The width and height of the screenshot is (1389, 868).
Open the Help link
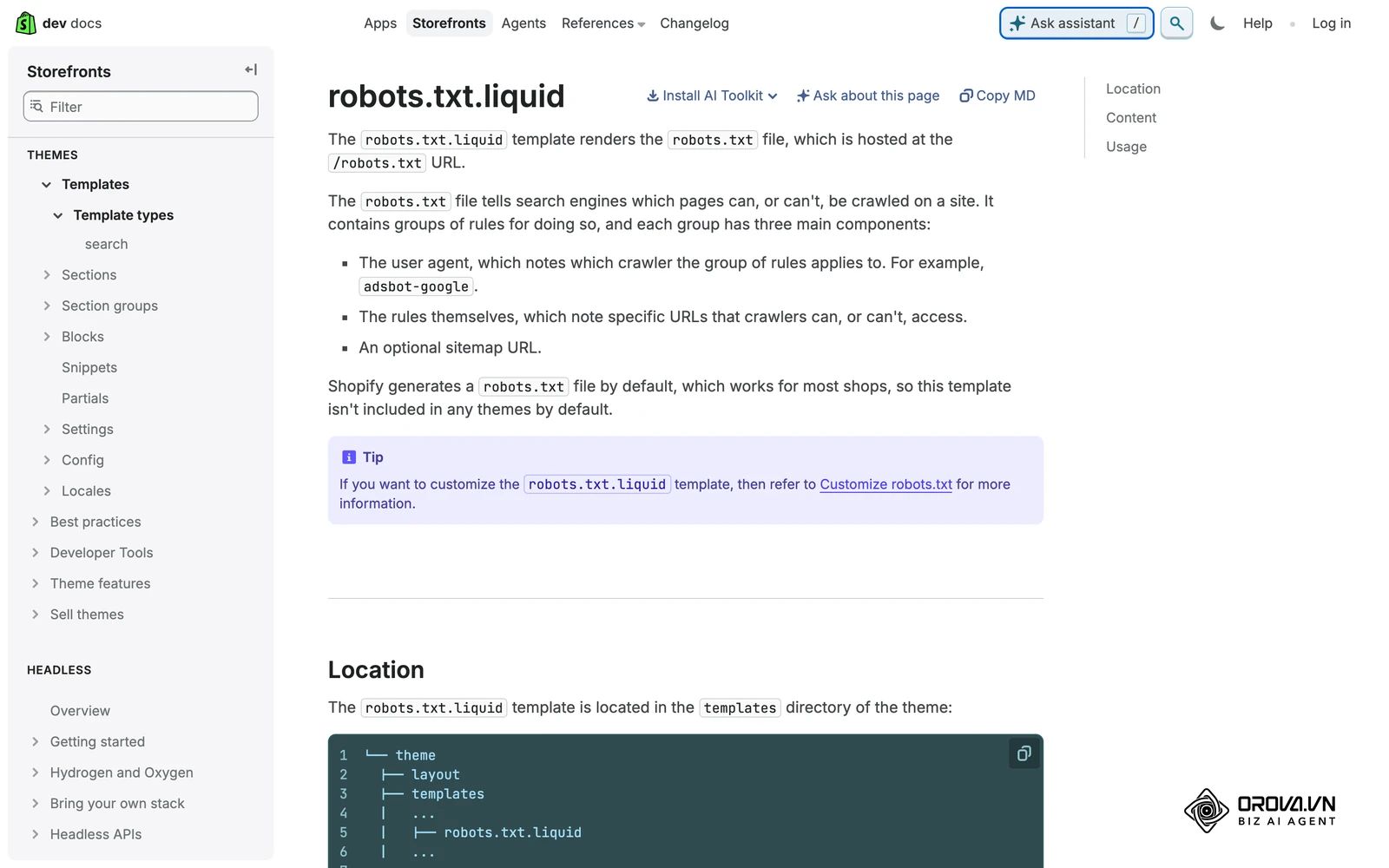click(1257, 23)
